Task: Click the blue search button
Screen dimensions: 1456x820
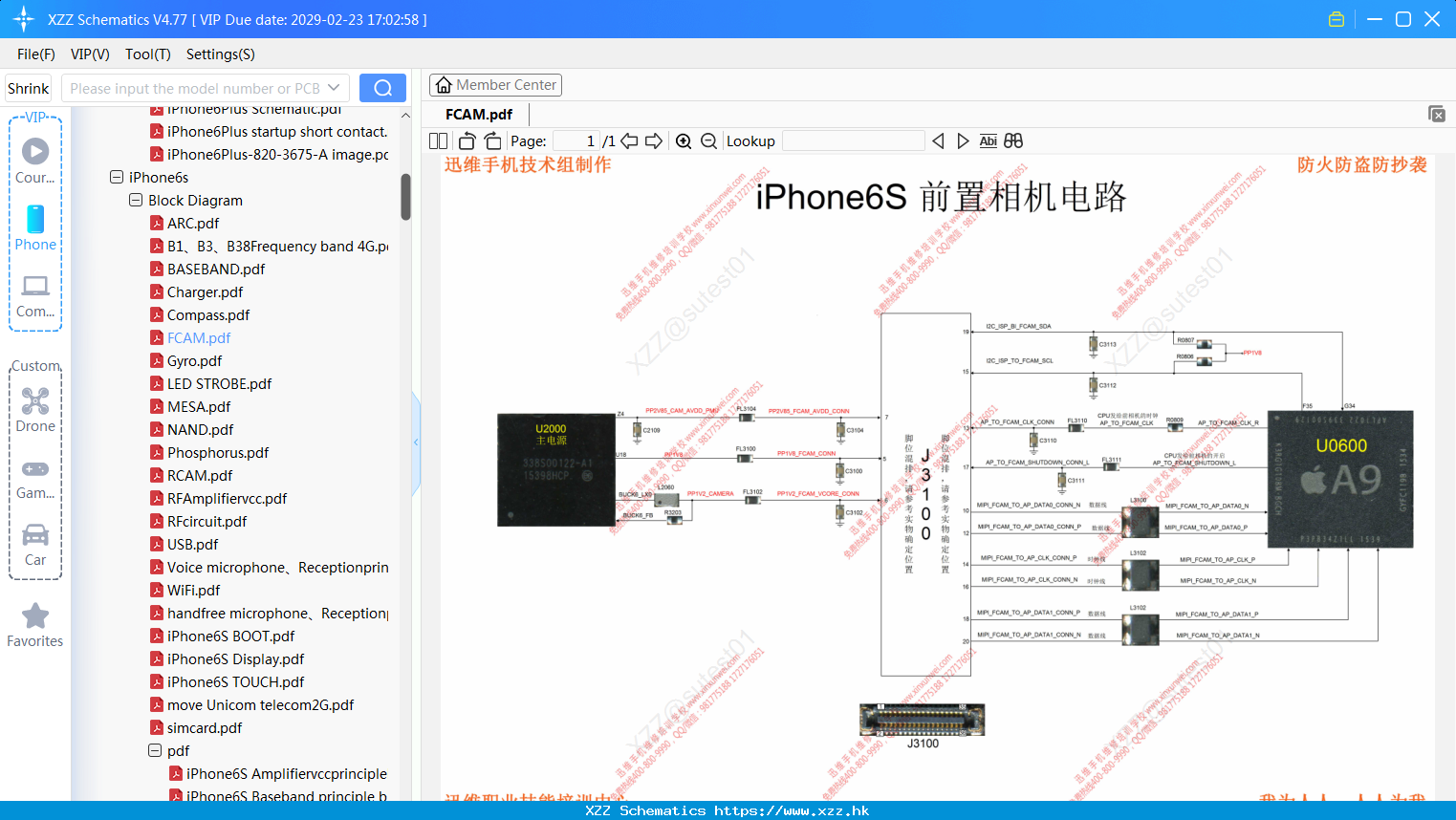Action: 382,88
